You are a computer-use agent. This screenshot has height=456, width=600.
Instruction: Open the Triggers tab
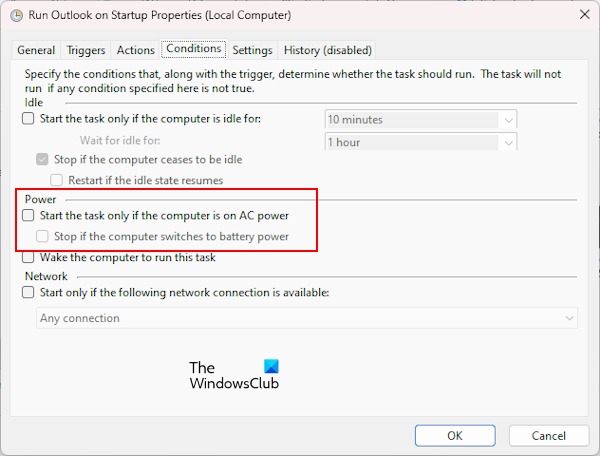[86, 50]
